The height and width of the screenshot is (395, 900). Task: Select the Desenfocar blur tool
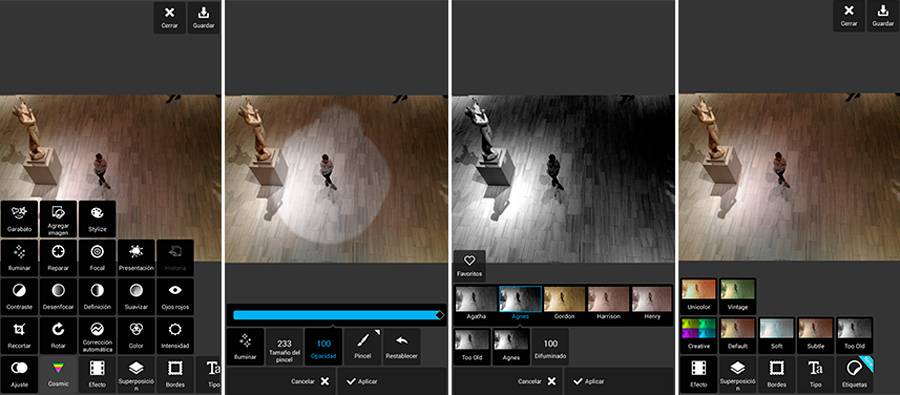pos(59,297)
